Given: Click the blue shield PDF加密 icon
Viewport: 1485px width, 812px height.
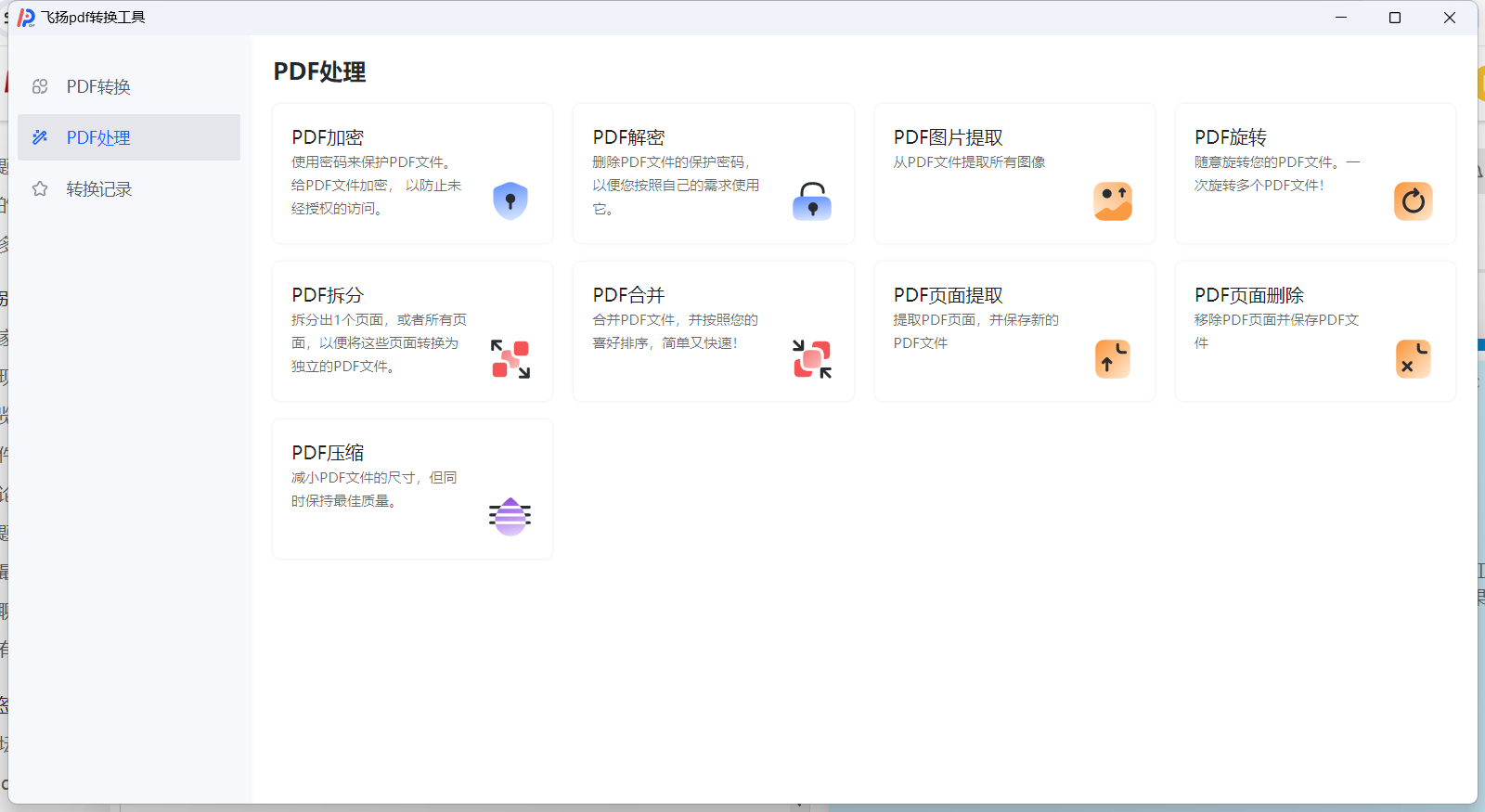Looking at the screenshot, I should coord(510,200).
